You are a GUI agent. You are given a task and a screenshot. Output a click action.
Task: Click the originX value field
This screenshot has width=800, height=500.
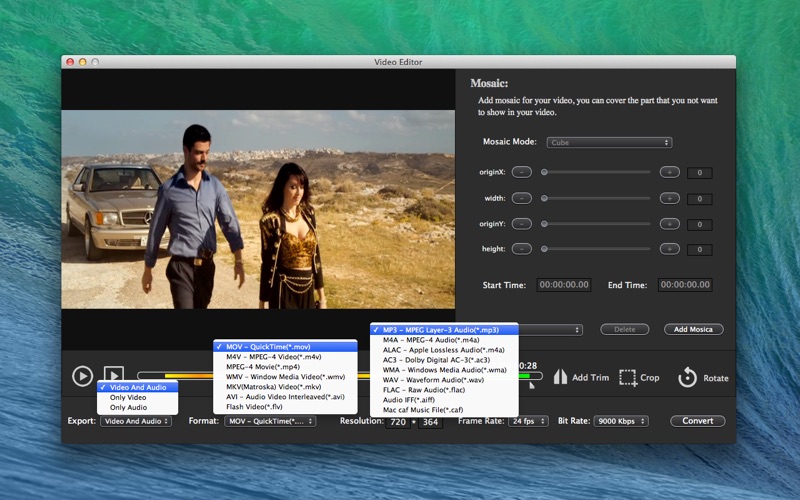point(699,173)
